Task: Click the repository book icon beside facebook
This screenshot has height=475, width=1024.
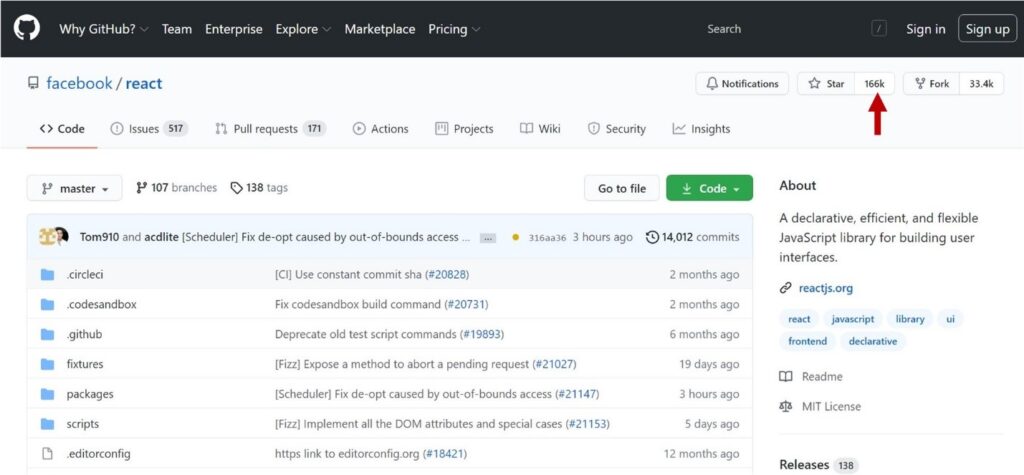Action: tap(33, 84)
